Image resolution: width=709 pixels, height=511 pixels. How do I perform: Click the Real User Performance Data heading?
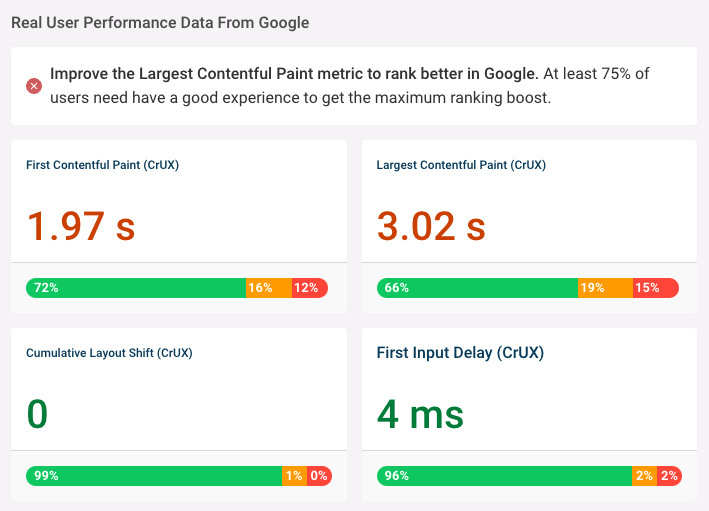point(160,22)
